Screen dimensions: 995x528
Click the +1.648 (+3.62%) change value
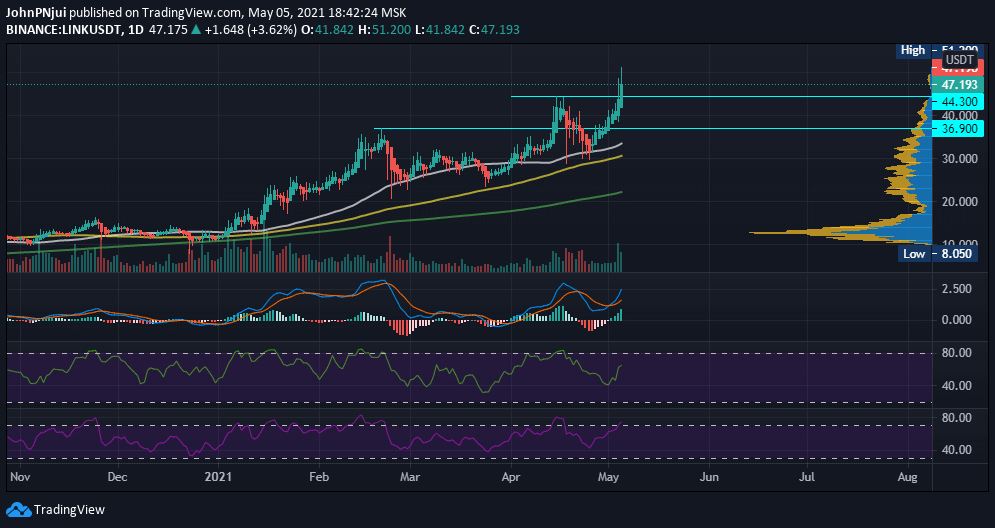pos(251,29)
